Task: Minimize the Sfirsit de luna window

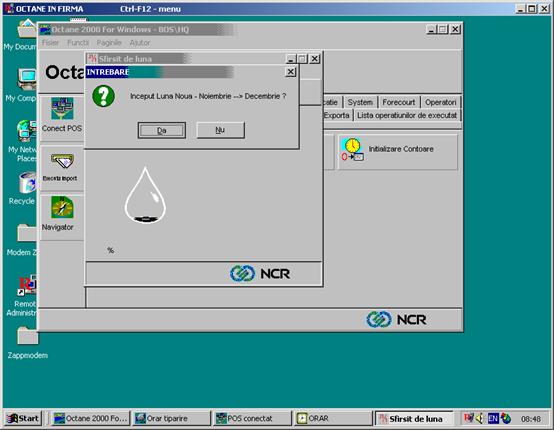Action: tap(290, 59)
